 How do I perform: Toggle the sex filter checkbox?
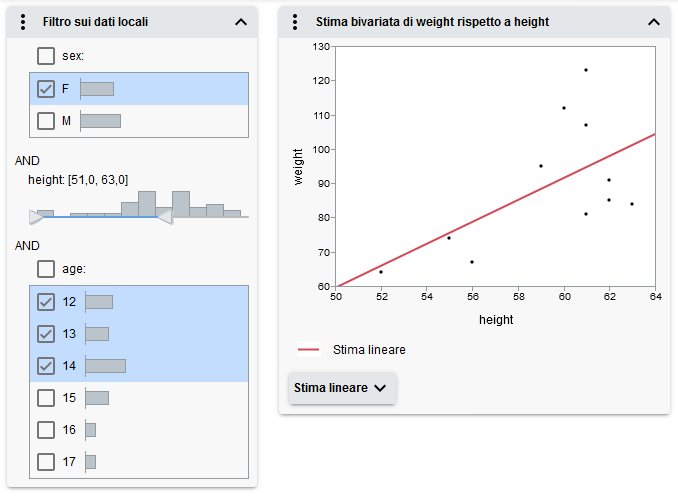pyautogui.click(x=46, y=57)
